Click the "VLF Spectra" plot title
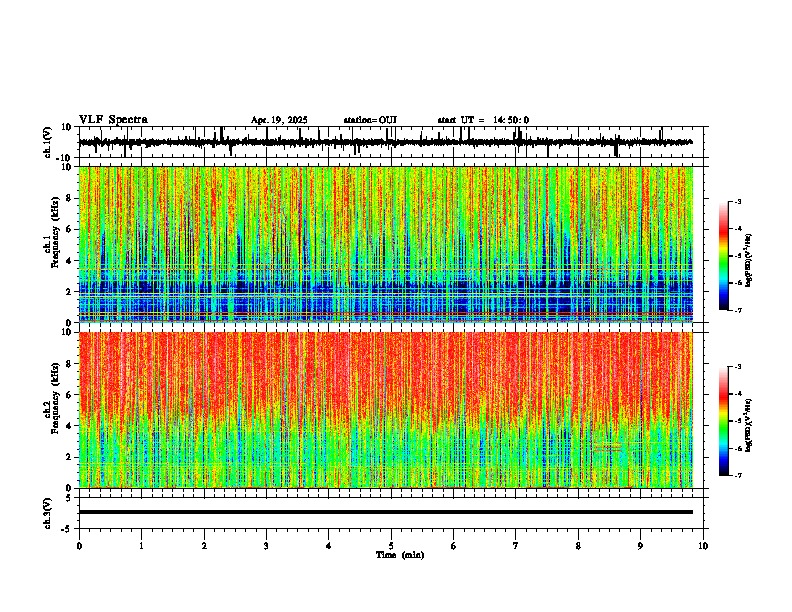Image resolution: width=792 pixels, height=612 pixels. point(113,120)
